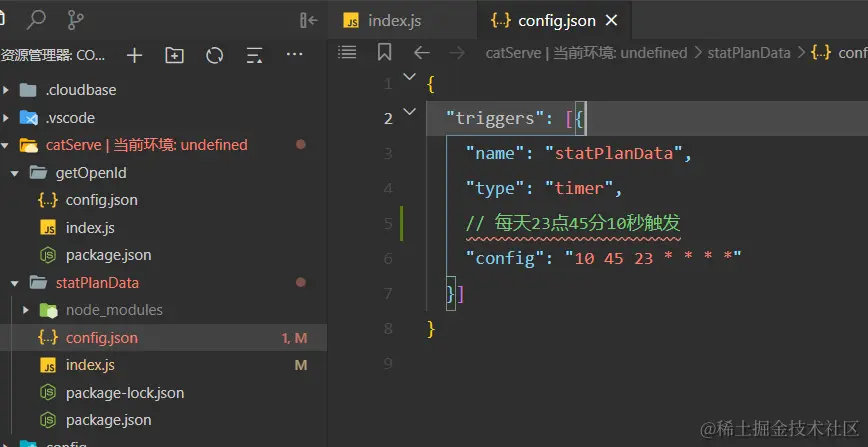Click the bookmark icon in editor toolbar
868x447 pixels.
(x=384, y=53)
